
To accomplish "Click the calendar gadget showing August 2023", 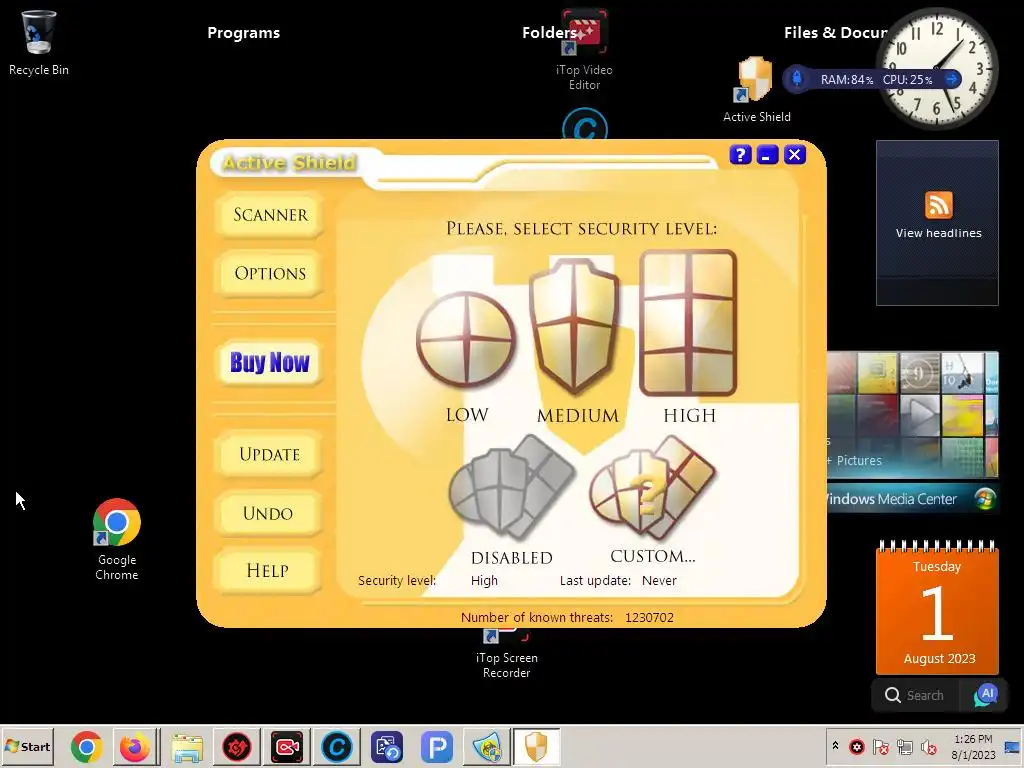I will (x=937, y=609).
